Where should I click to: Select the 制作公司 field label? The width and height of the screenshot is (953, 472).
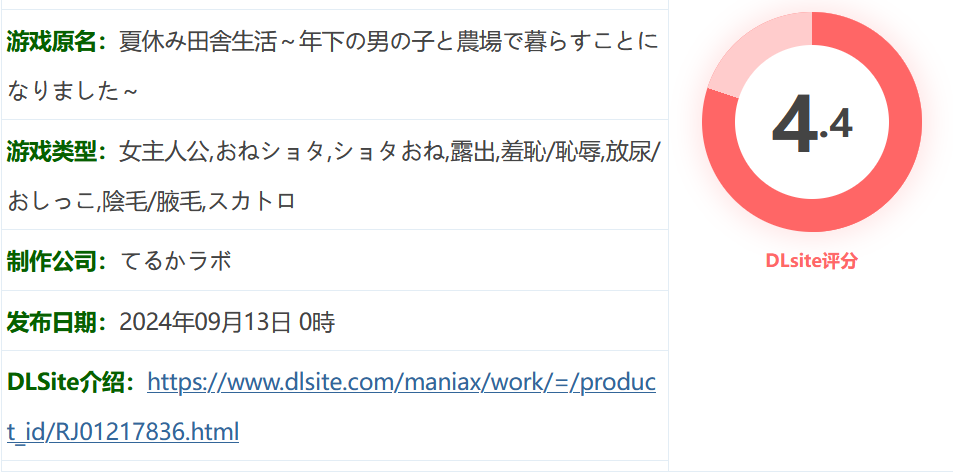pyautogui.click(x=57, y=261)
